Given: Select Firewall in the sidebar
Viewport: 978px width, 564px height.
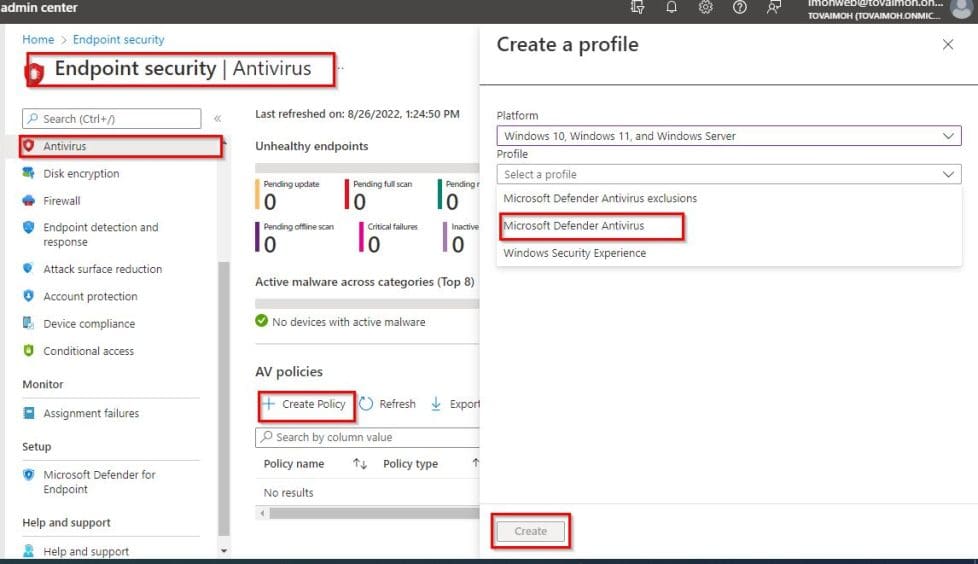Looking at the screenshot, I should coord(62,201).
